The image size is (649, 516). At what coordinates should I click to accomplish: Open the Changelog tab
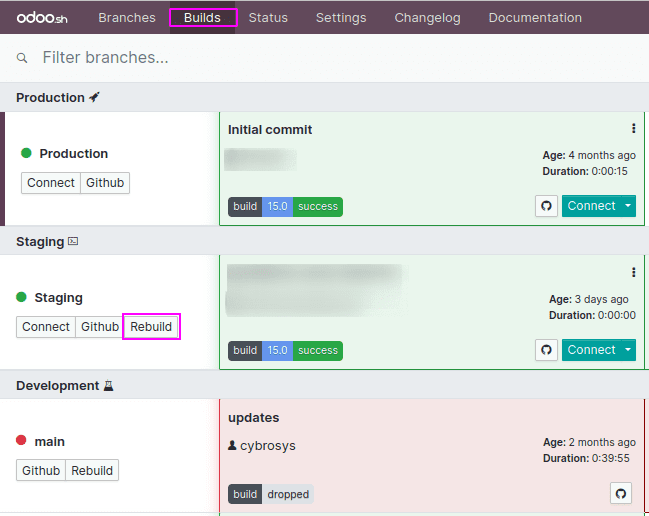(427, 17)
